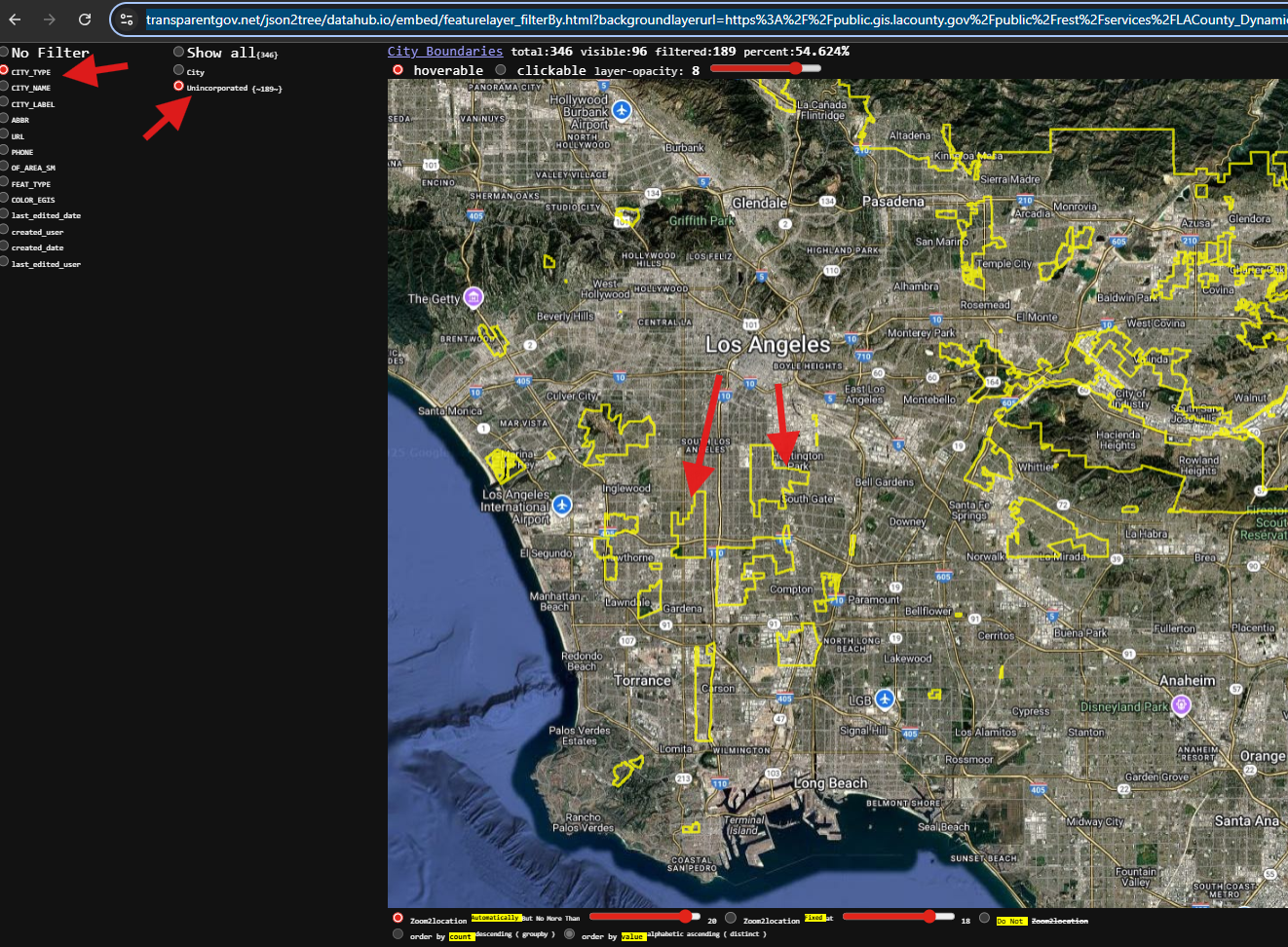Choose order by count descending
The height and width of the screenshot is (947, 1288).
click(398, 934)
